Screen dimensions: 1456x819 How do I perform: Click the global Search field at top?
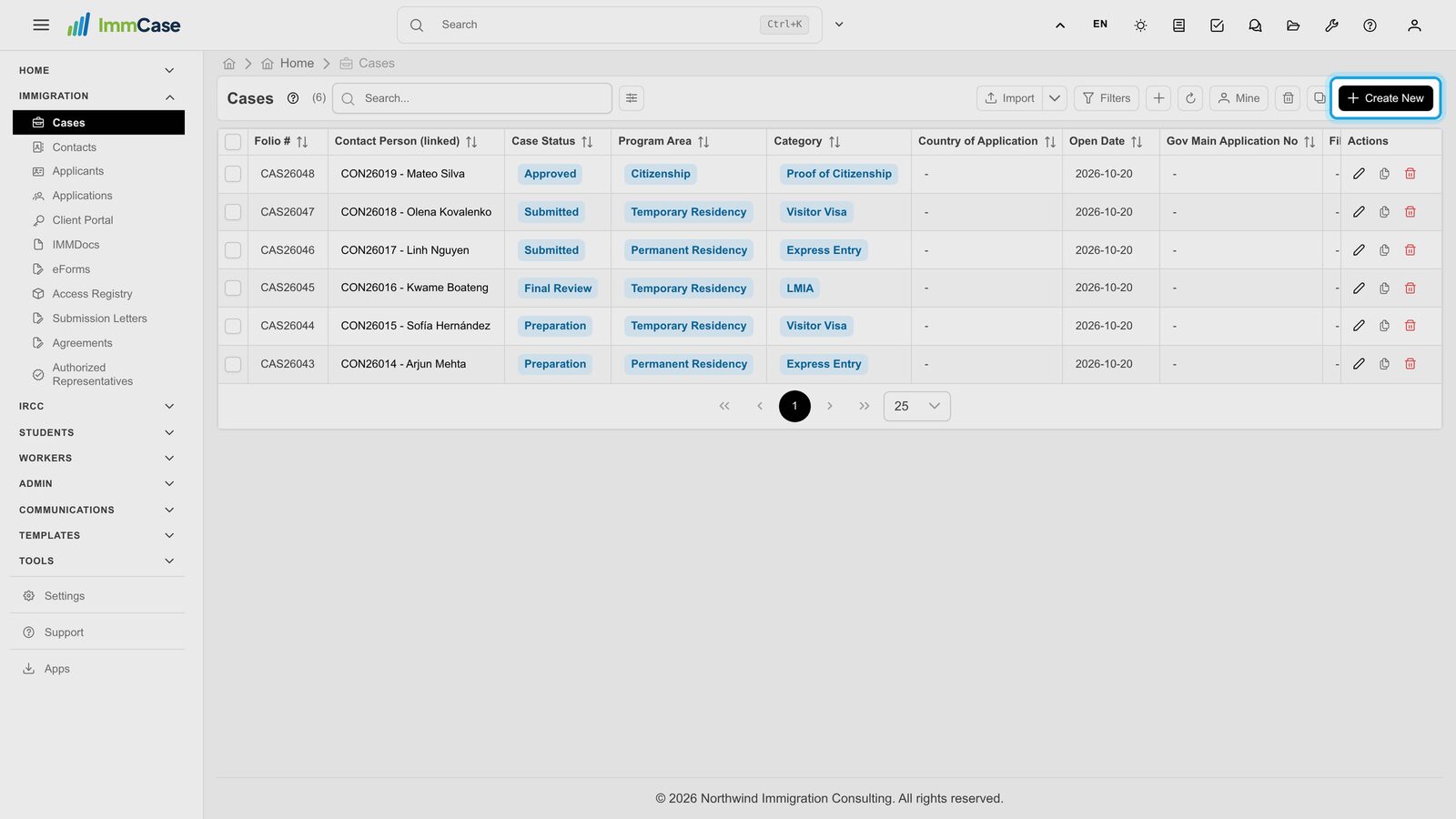[609, 25]
